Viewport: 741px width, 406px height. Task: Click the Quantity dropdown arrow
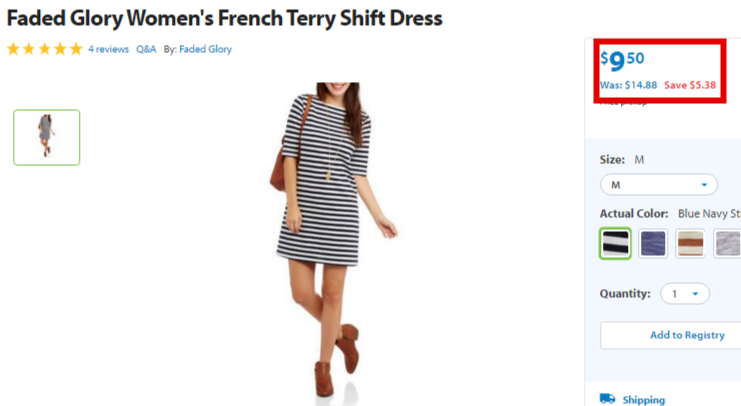coord(695,294)
